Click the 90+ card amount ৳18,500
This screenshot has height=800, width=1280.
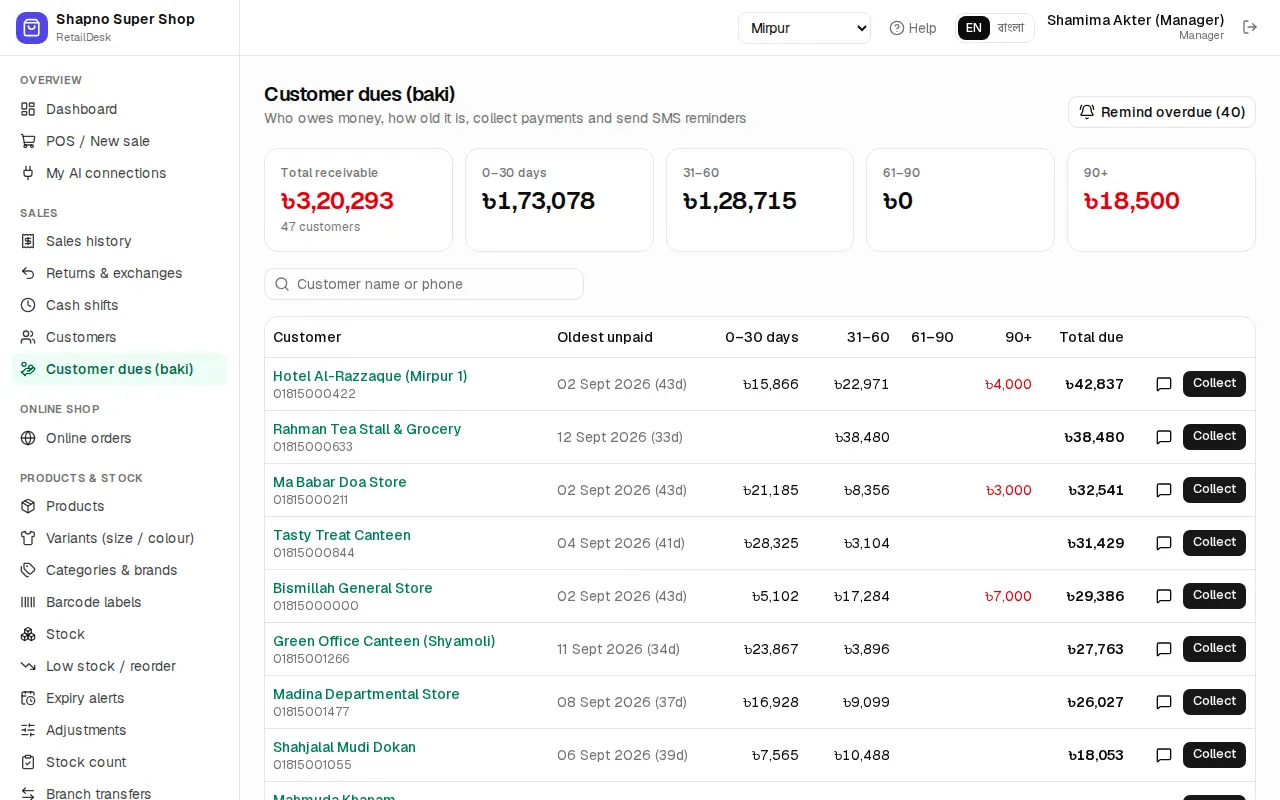[1131, 201]
